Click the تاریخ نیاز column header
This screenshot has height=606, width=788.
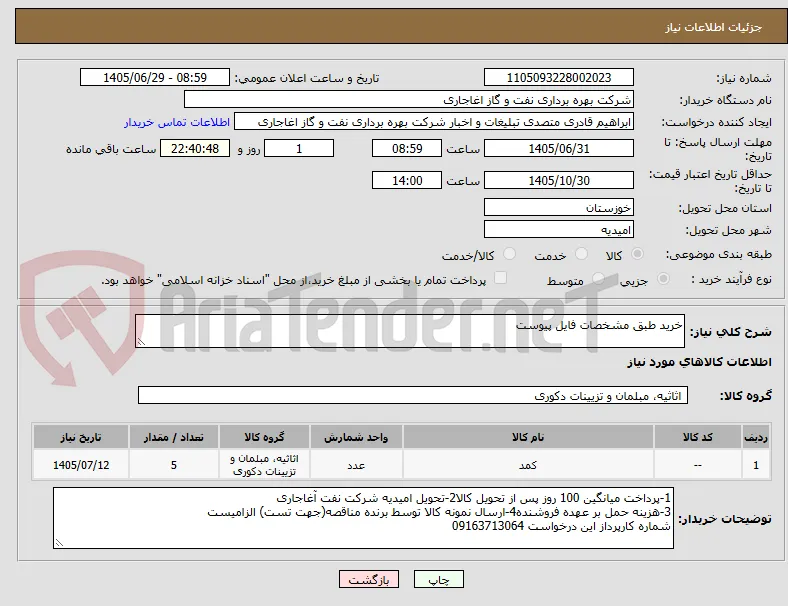point(81,437)
